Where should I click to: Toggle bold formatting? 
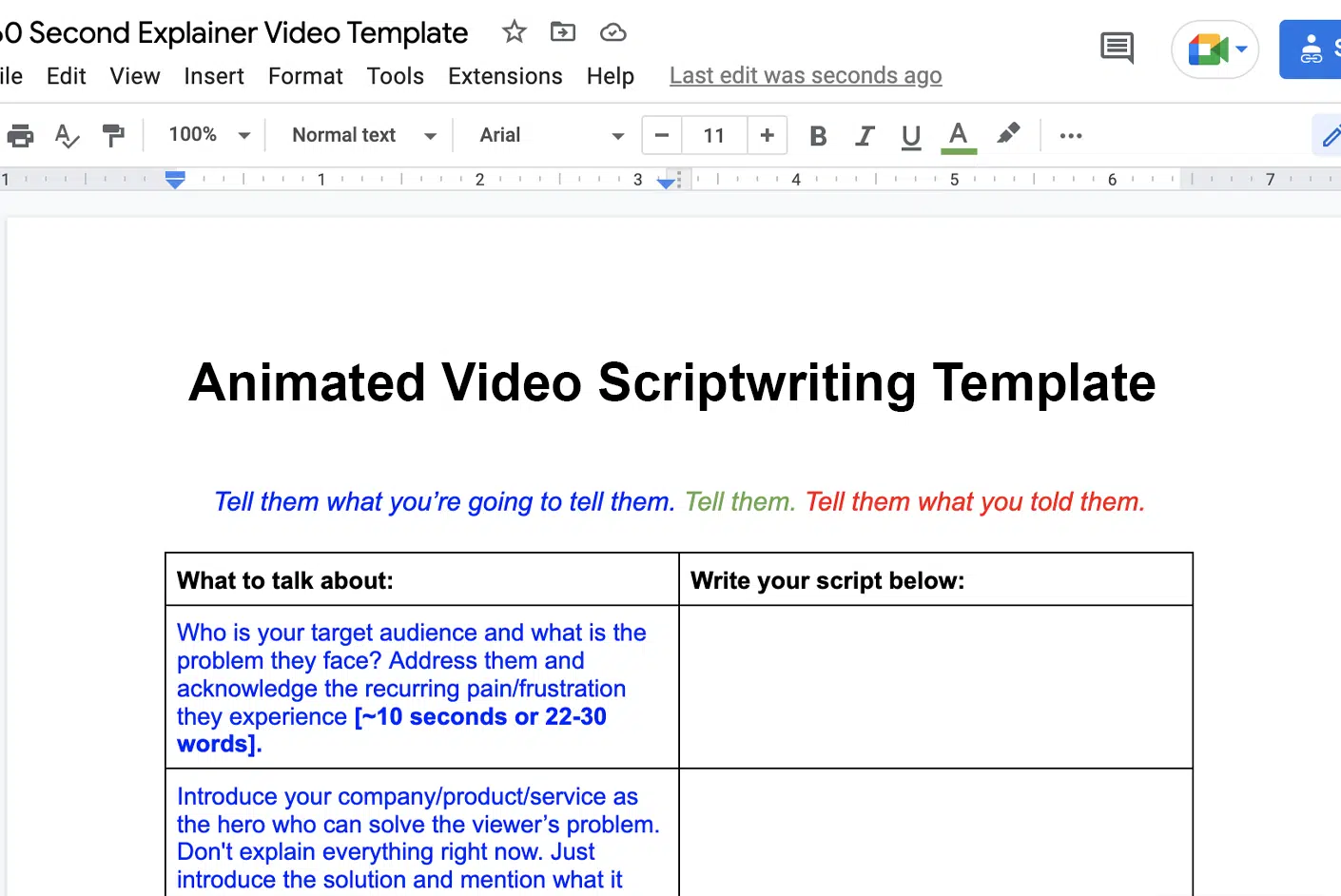tap(818, 135)
